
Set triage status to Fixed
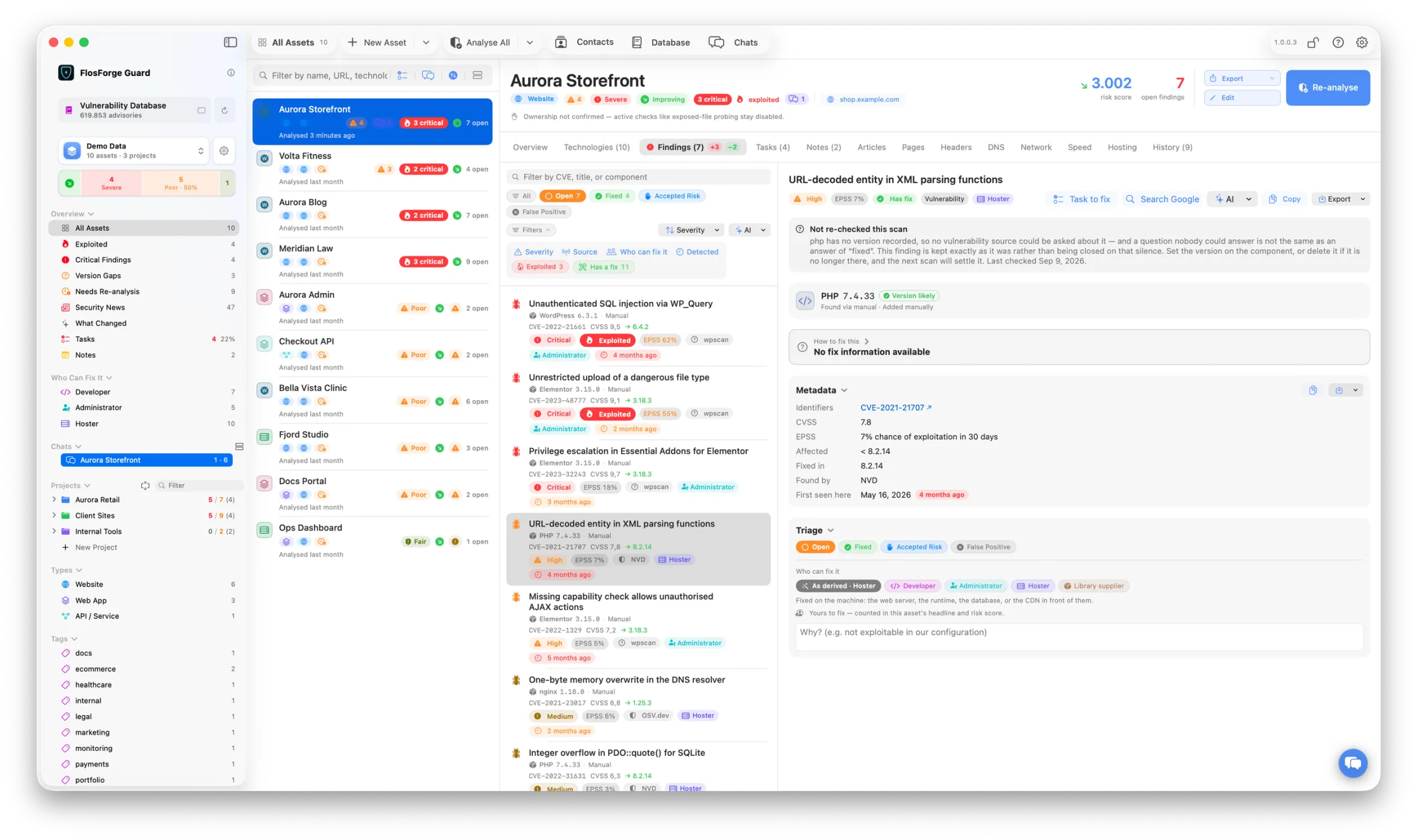(857, 547)
